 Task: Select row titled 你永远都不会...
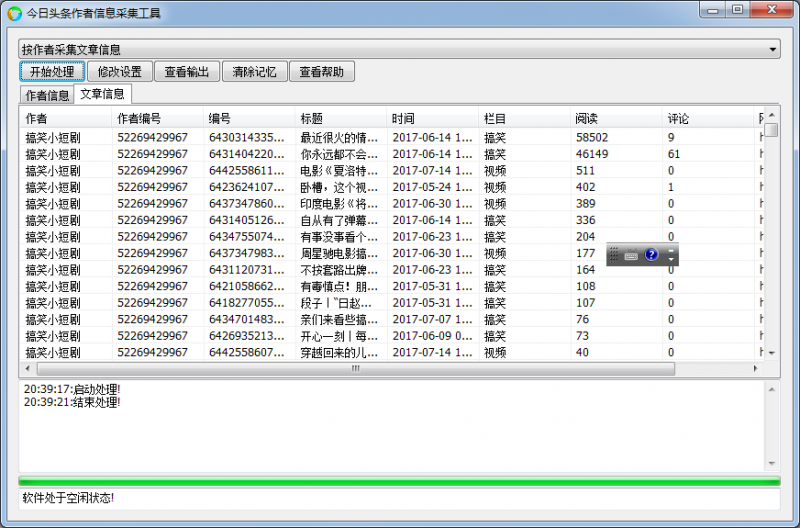[x=391, y=154]
